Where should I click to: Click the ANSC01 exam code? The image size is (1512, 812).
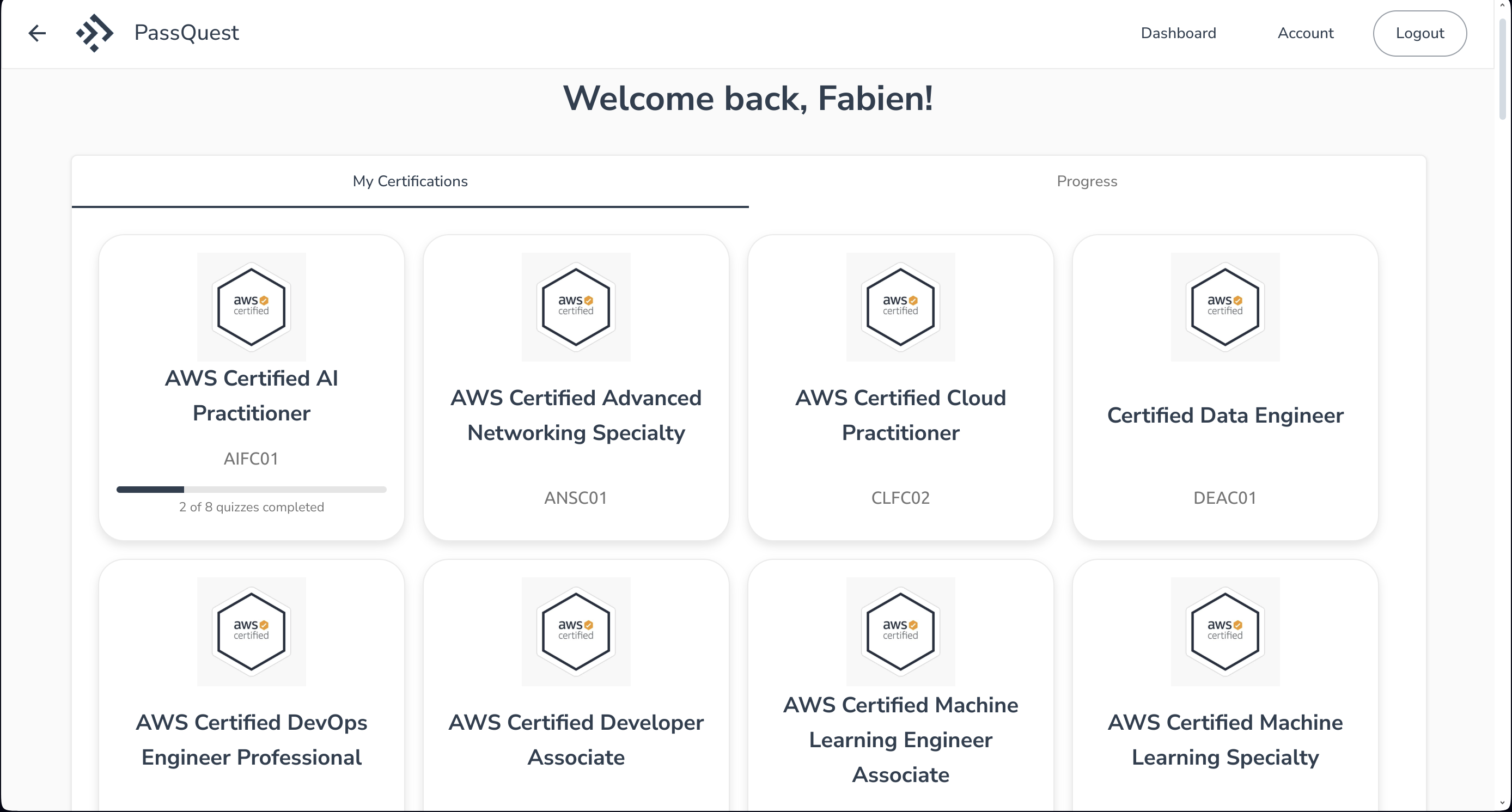[x=576, y=498]
